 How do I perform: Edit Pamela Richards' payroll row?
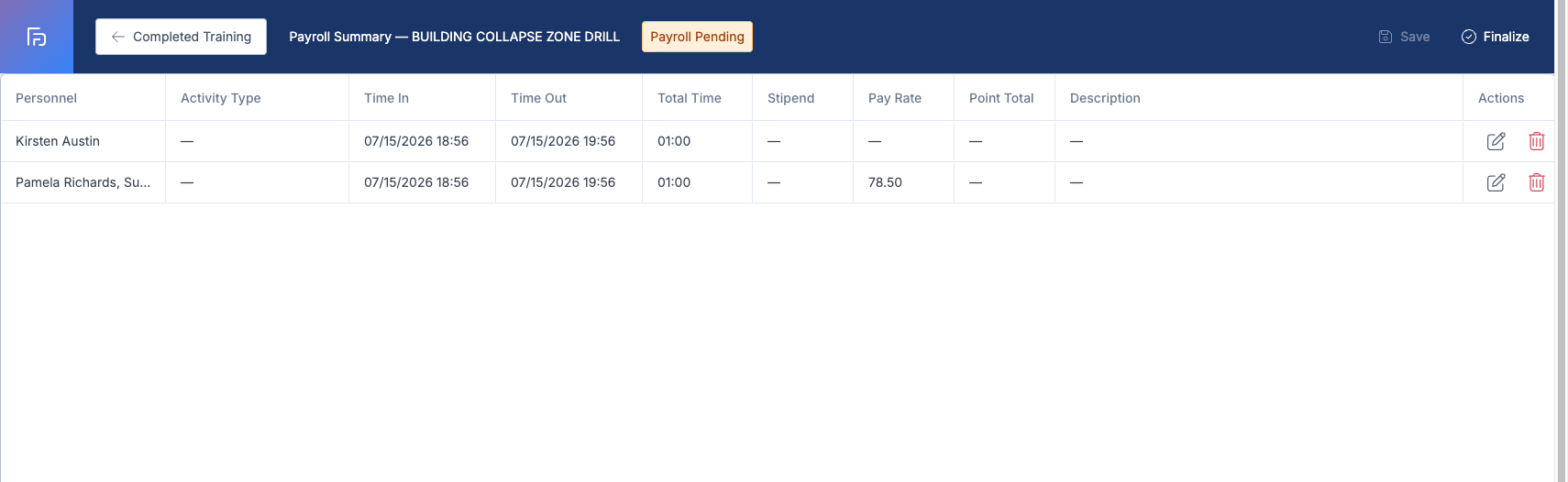[1496, 182]
